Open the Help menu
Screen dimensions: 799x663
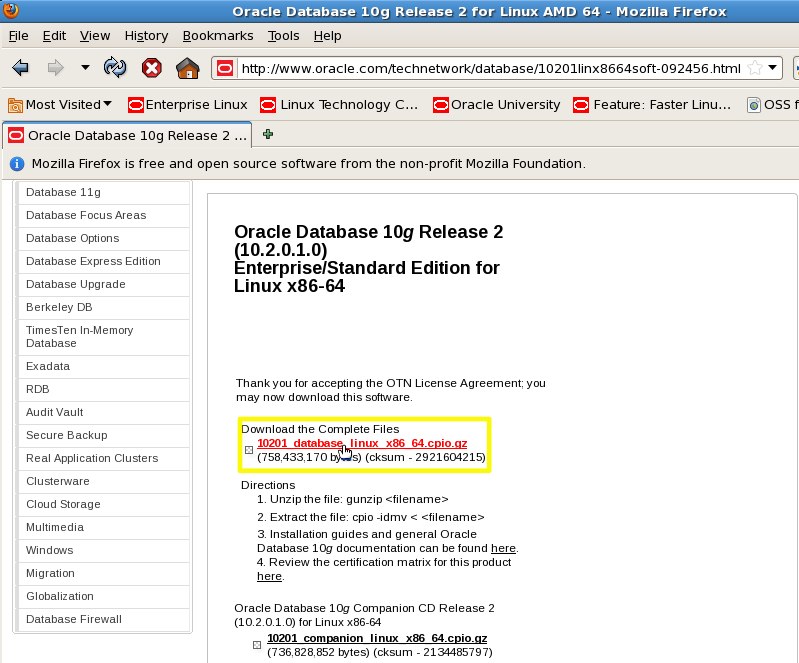pos(327,36)
